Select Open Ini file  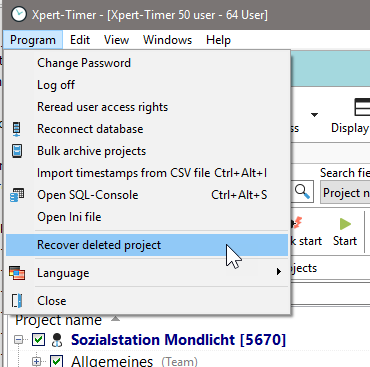point(147,217)
